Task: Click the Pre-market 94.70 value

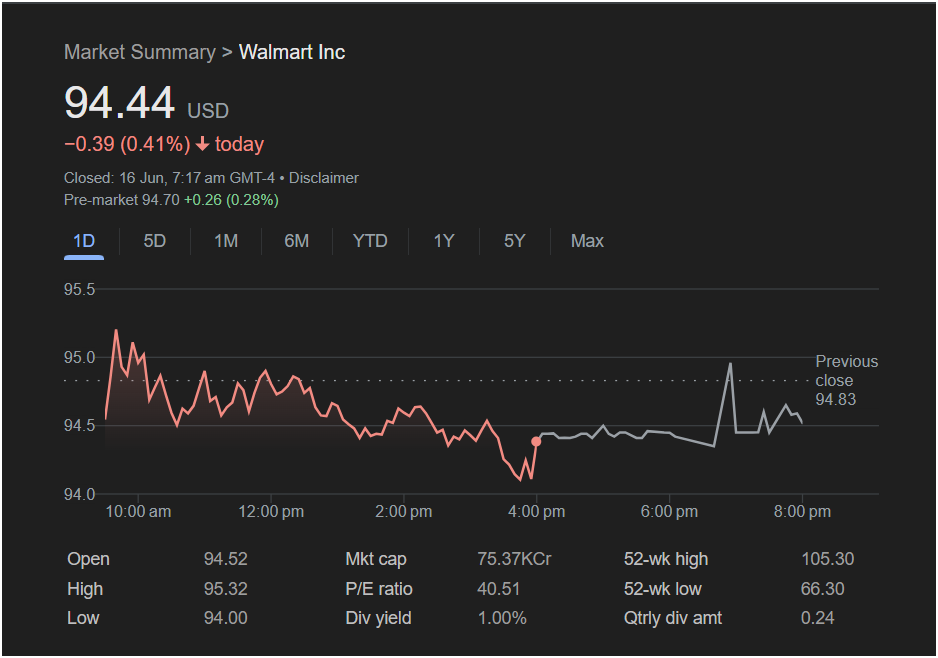Action: coord(121,200)
